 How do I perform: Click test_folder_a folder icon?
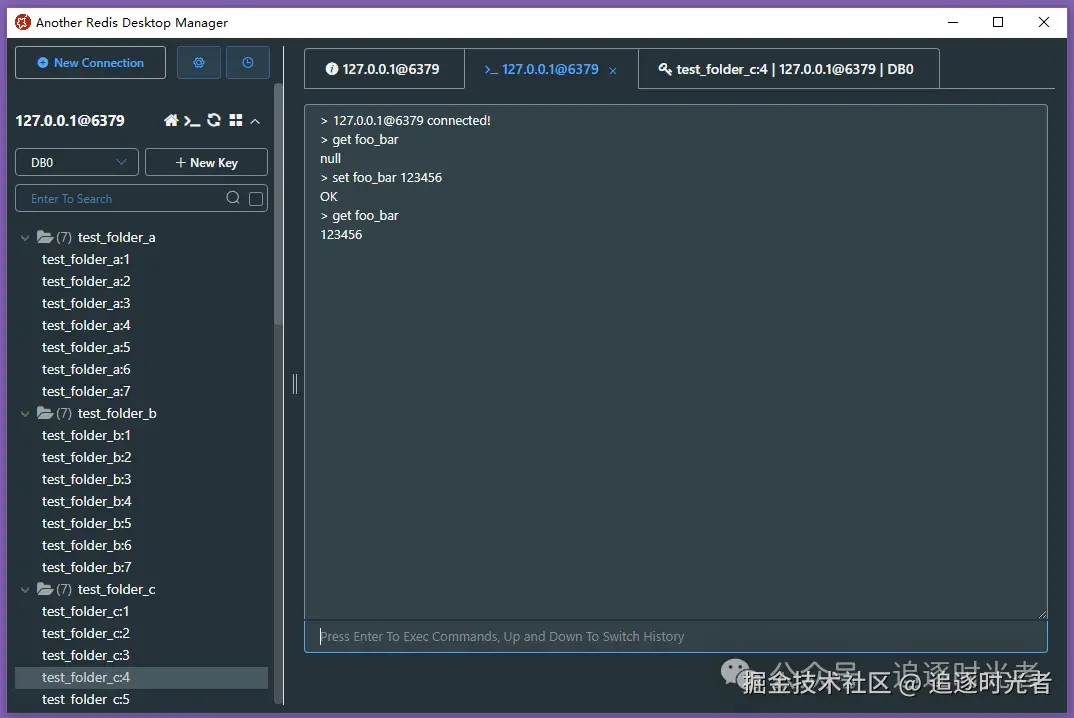click(x=45, y=237)
